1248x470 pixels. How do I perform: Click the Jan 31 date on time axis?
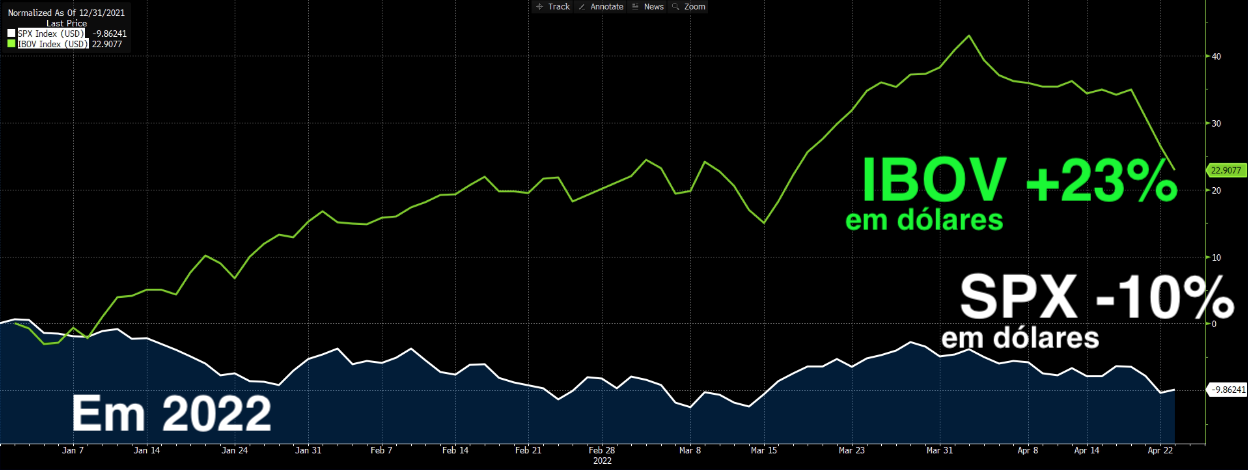pyautogui.click(x=308, y=451)
